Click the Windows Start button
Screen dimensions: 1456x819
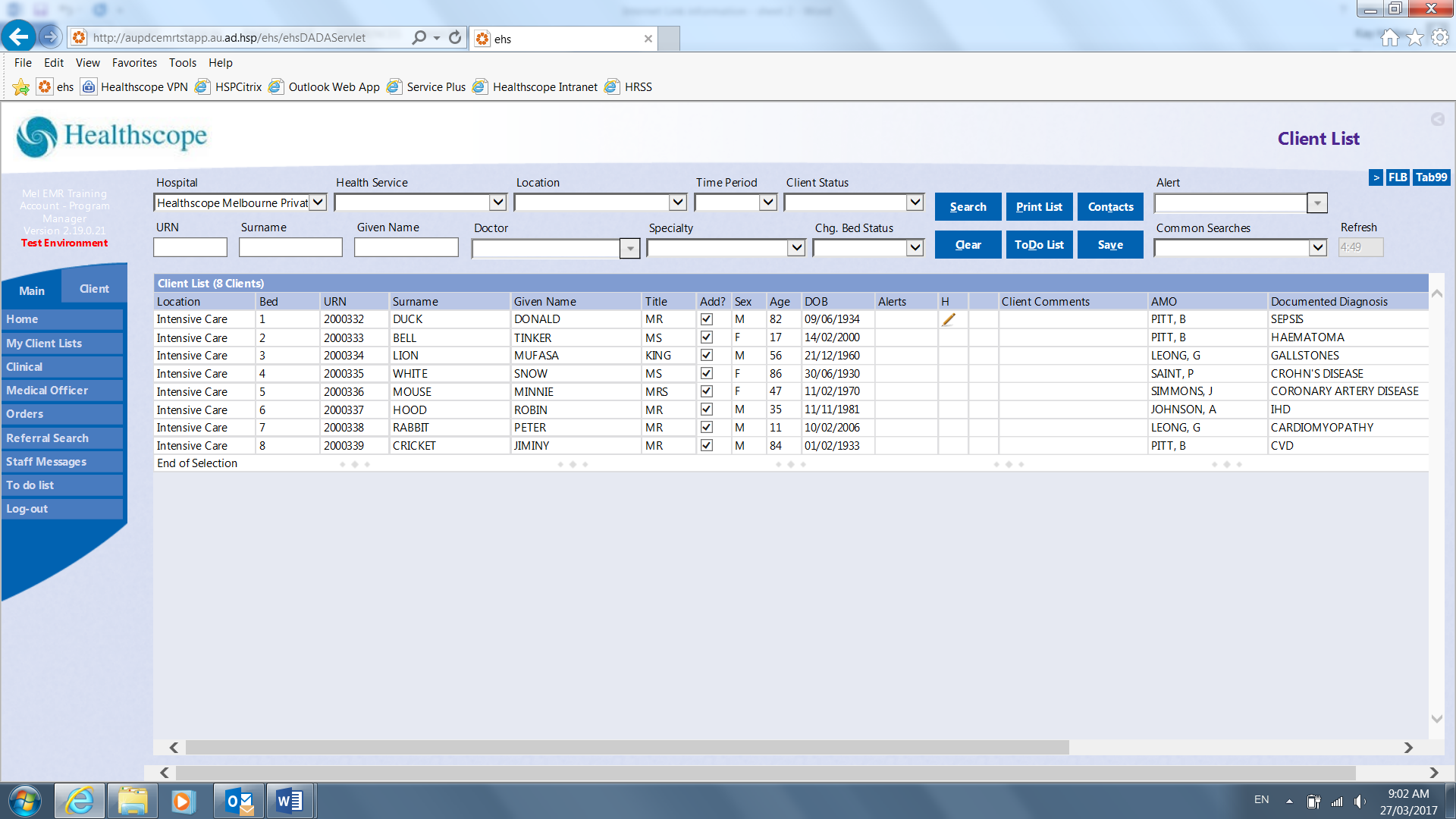point(25,802)
